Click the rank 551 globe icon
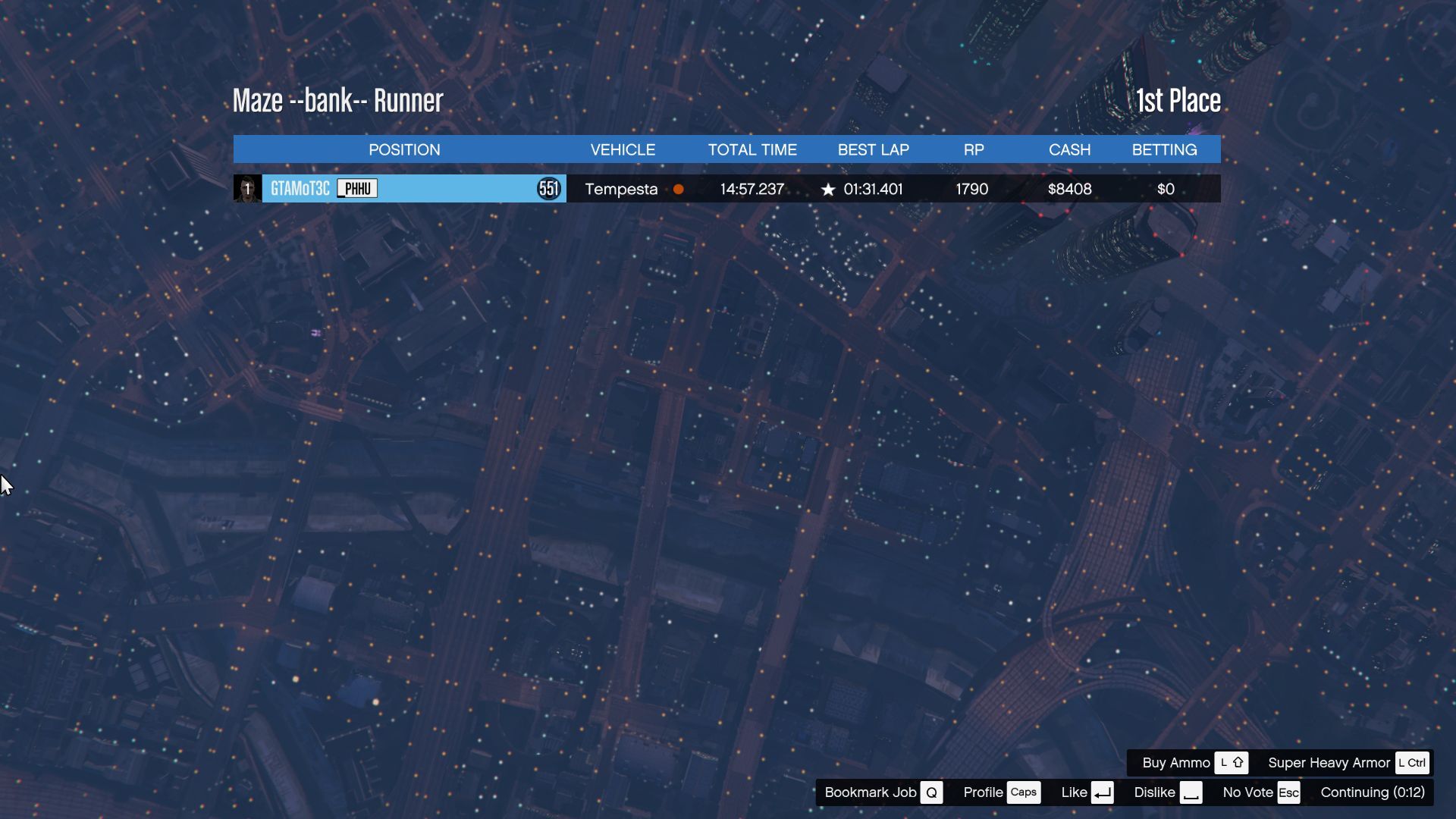Screen dimensions: 1456x819 pyautogui.click(x=548, y=189)
